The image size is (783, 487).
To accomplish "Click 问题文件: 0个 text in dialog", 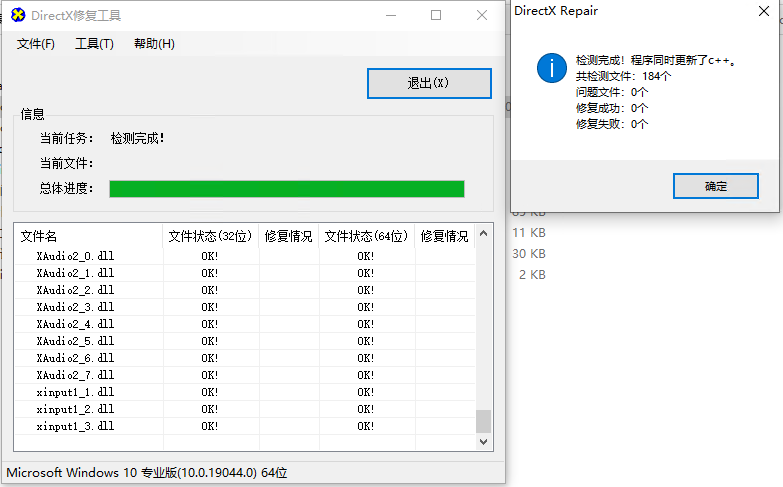I will click(612, 92).
